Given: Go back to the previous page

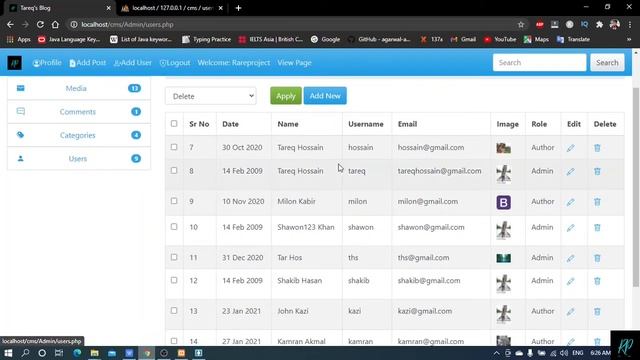Looking at the screenshot, I should coord(10,24).
